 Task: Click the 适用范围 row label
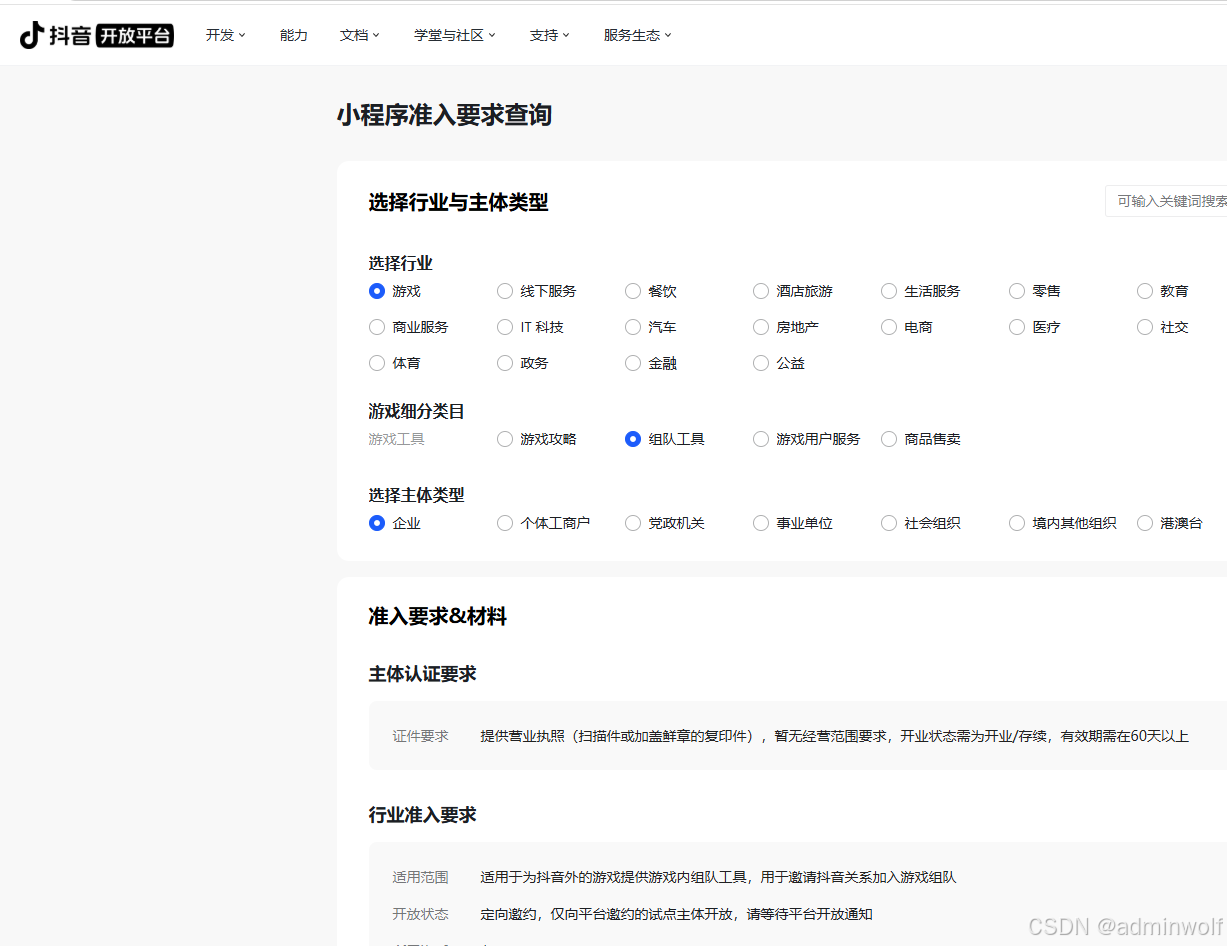coord(420,877)
